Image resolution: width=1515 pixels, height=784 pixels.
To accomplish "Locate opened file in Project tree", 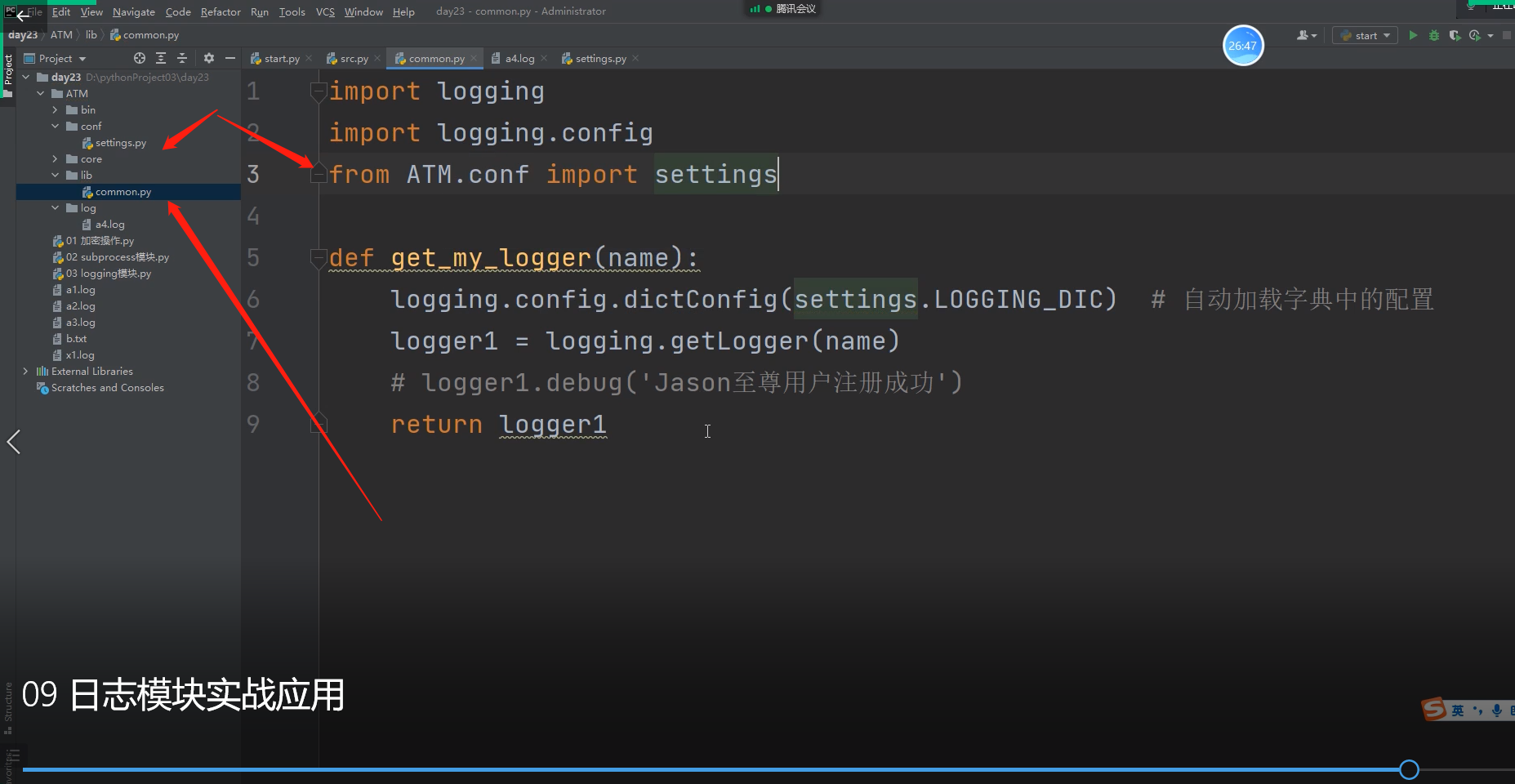I will pos(140,58).
